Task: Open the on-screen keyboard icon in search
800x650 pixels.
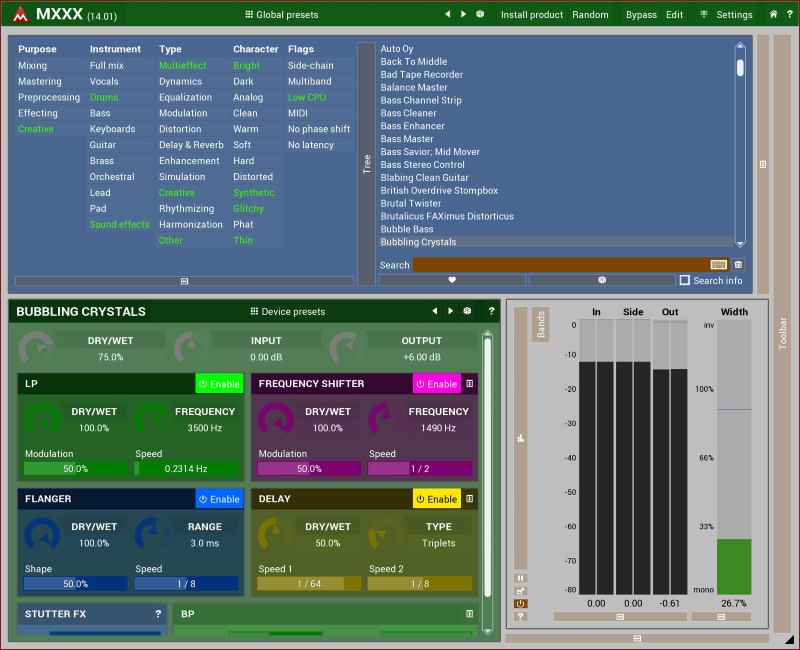Action: 718,265
